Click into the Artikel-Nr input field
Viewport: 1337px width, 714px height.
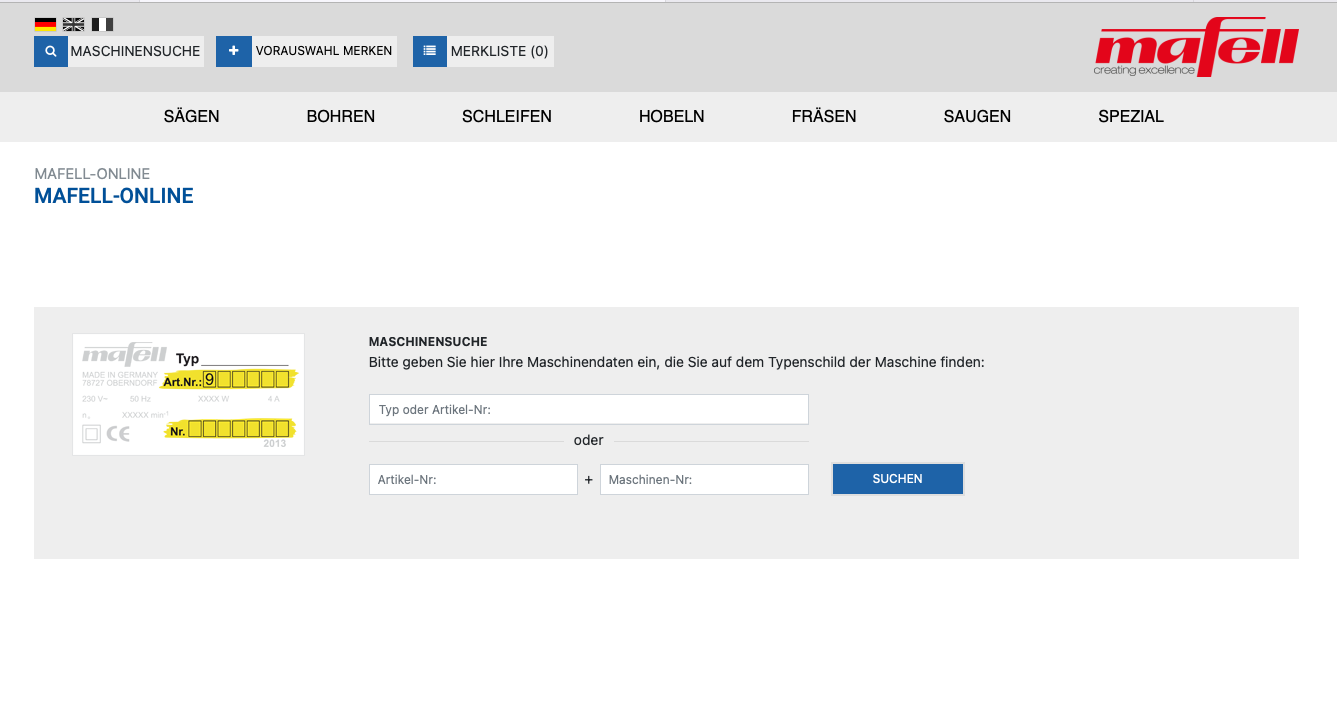[473, 480]
